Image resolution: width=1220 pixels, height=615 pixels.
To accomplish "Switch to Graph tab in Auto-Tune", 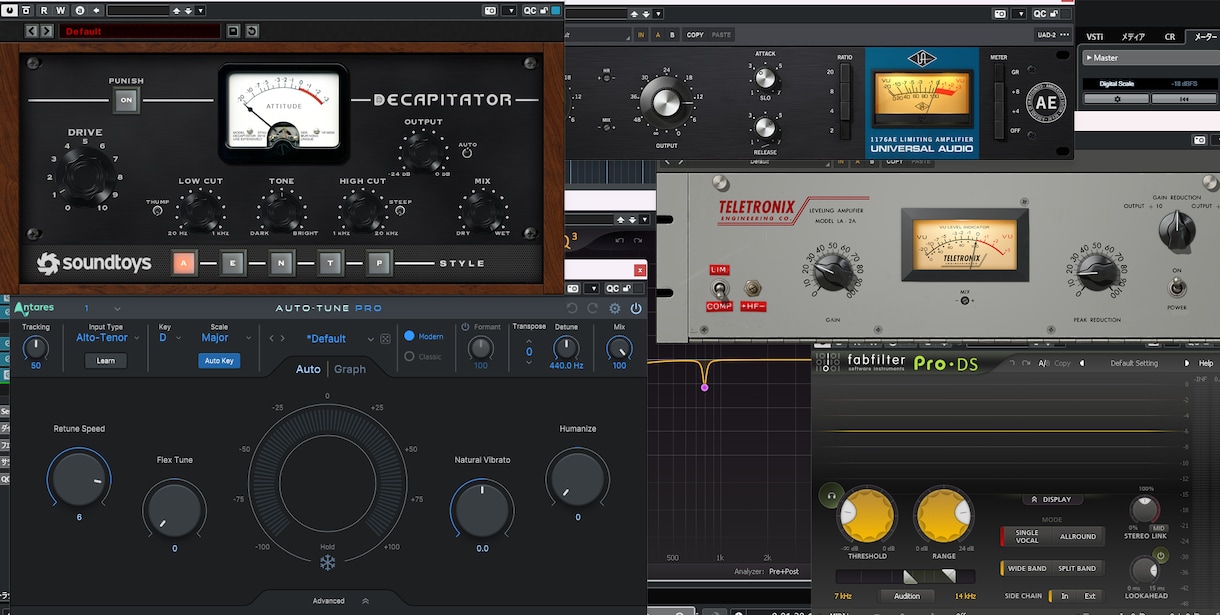I will click(350, 369).
